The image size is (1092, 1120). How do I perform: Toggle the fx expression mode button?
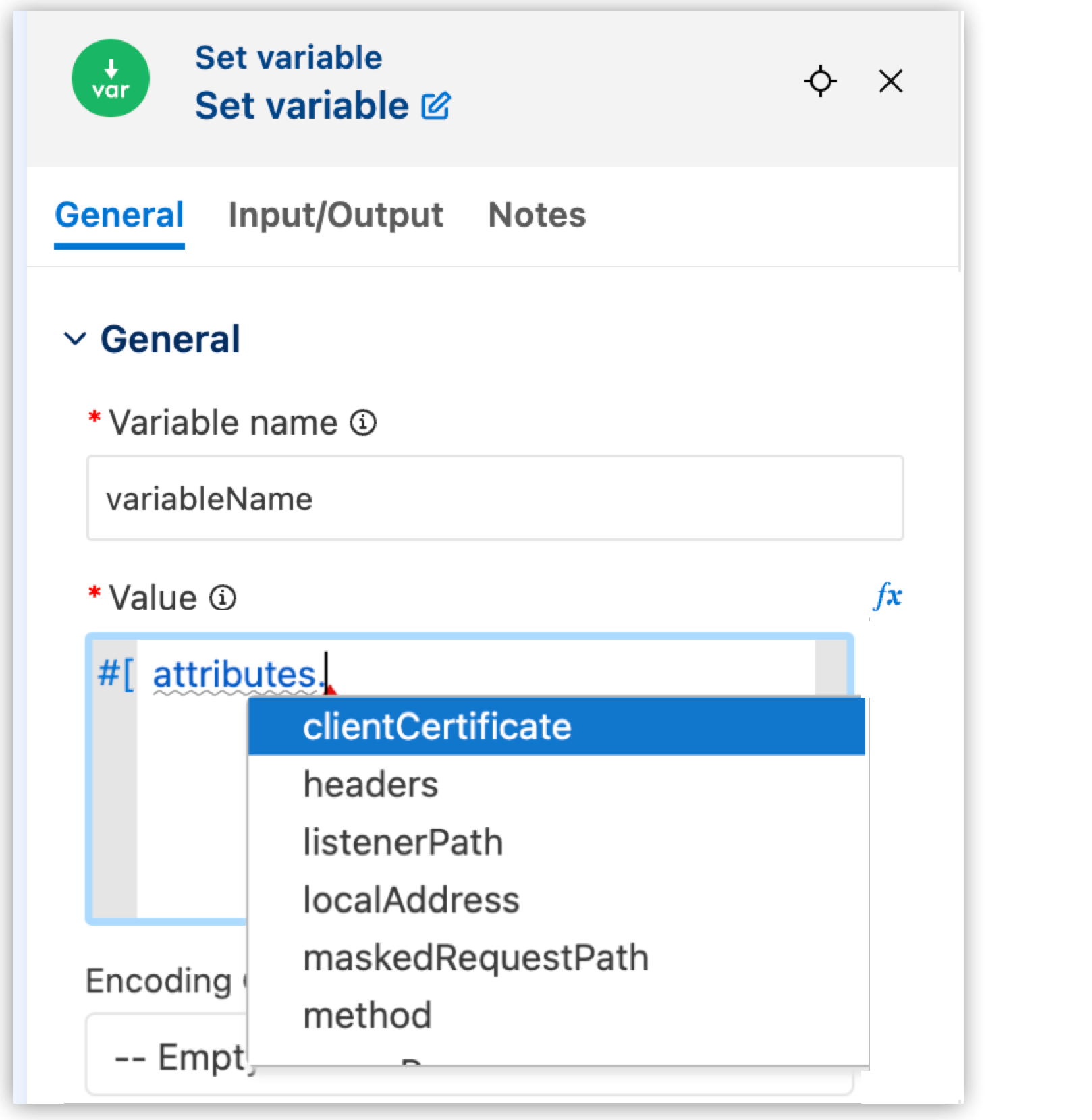click(x=888, y=596)
